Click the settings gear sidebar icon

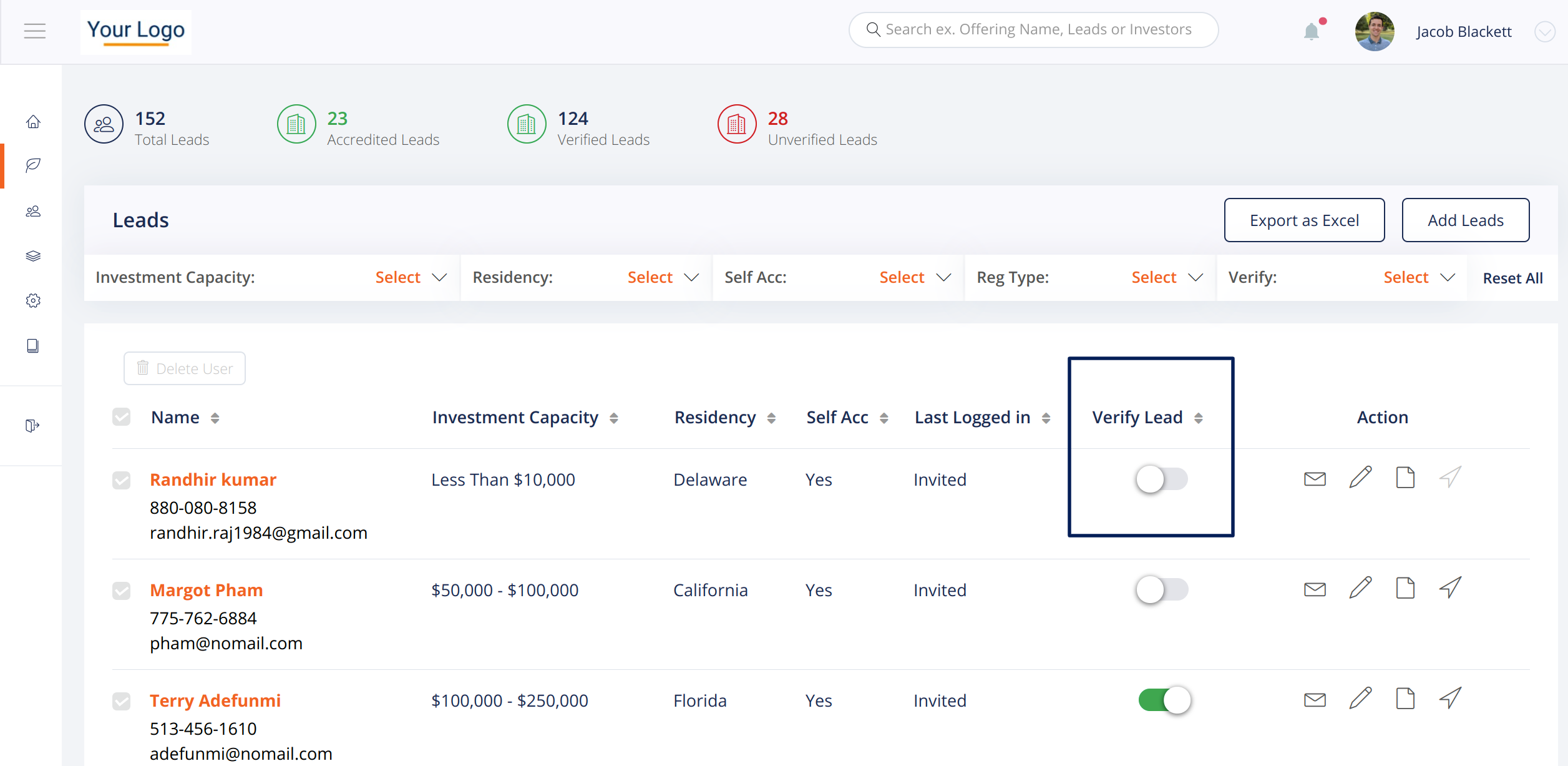point(33,301)
